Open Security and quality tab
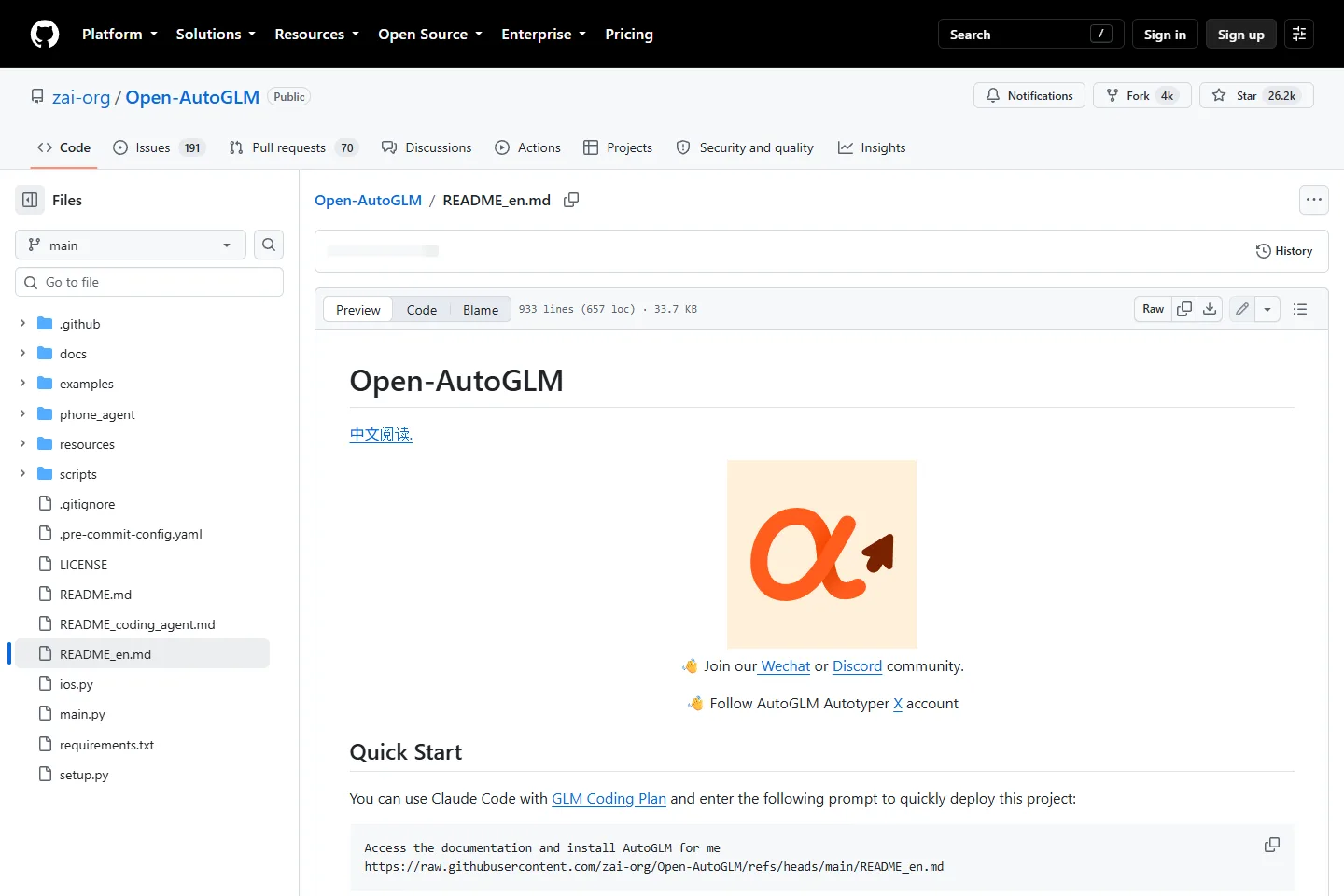The height and width of the screenshot is (896, 1344). click(745, 147)
